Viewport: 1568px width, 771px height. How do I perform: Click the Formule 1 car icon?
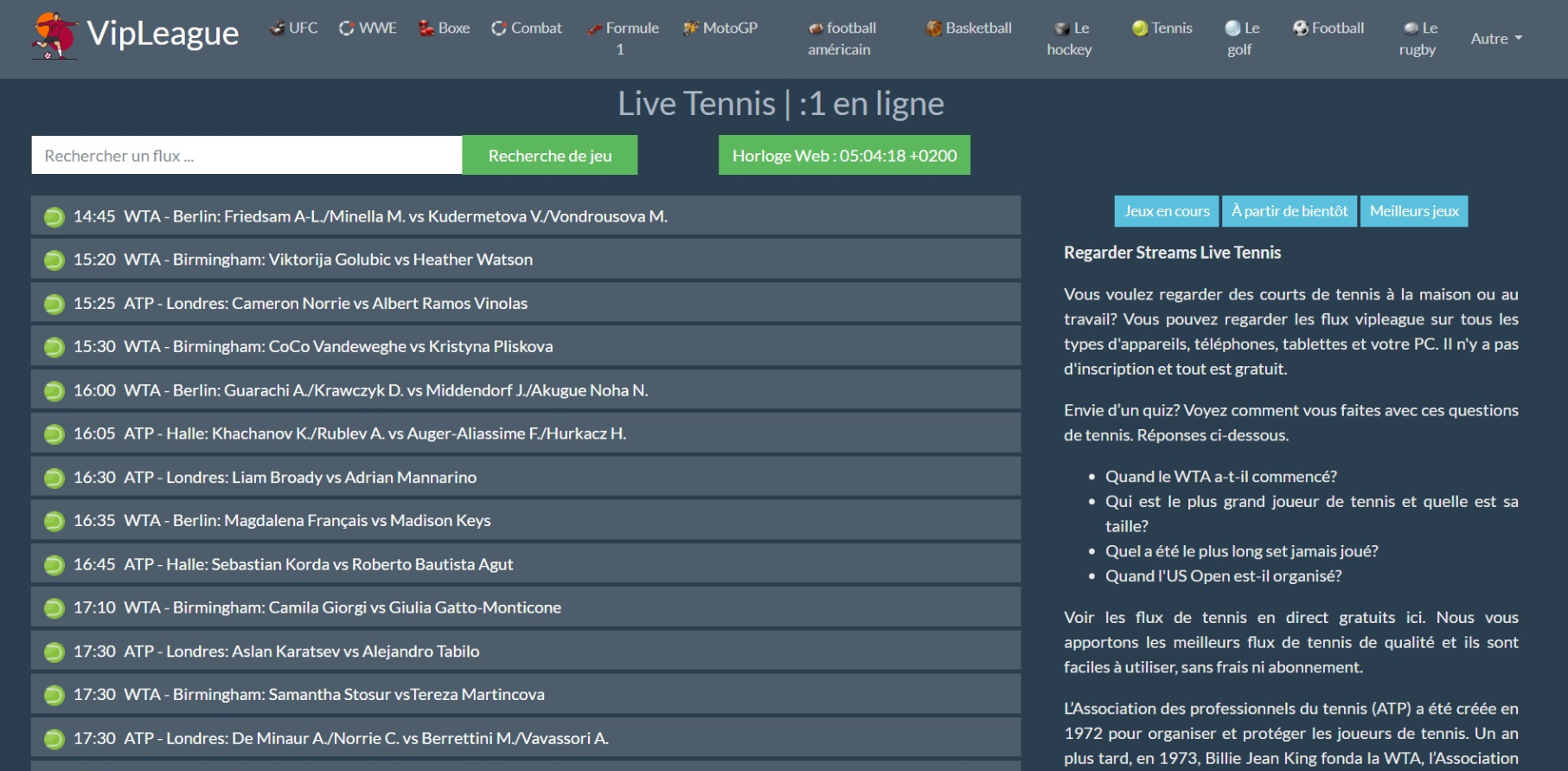[594, 29]
